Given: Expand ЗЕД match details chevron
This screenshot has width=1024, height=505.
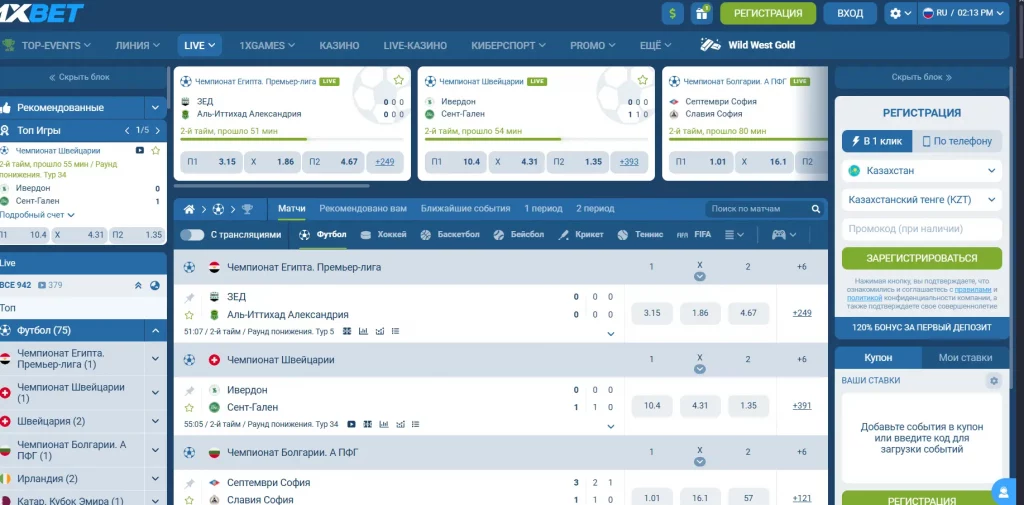Looking at the screenshot, I should click(611, 334).
